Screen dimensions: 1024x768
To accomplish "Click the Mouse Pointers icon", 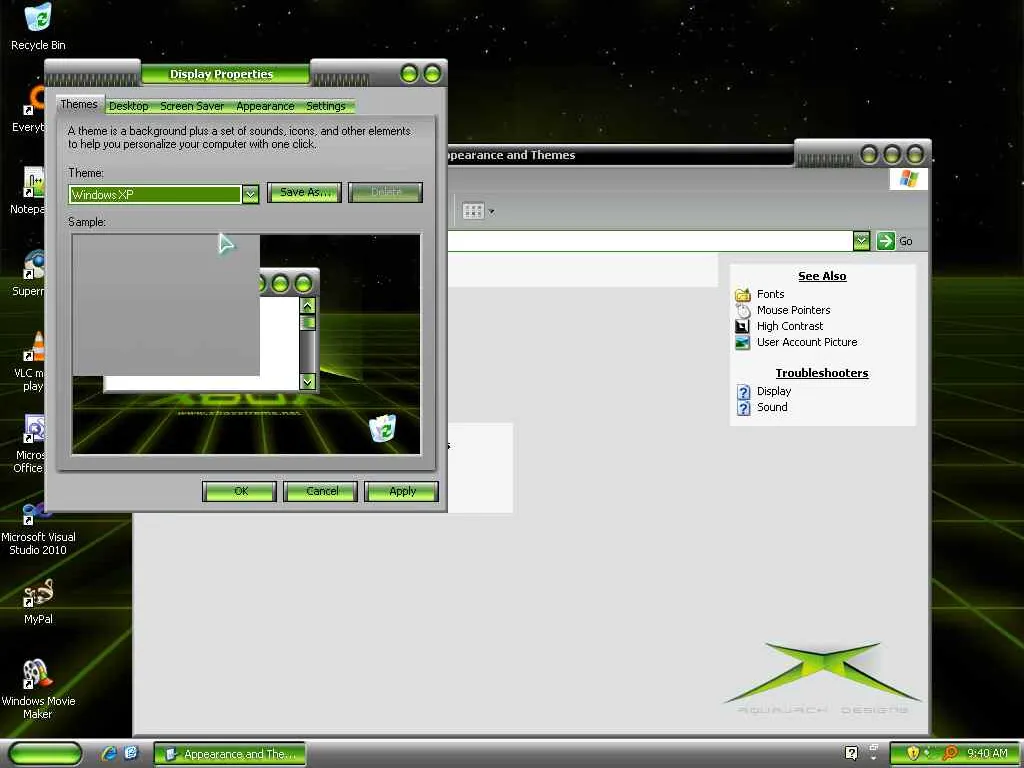I will pos(743,310).
